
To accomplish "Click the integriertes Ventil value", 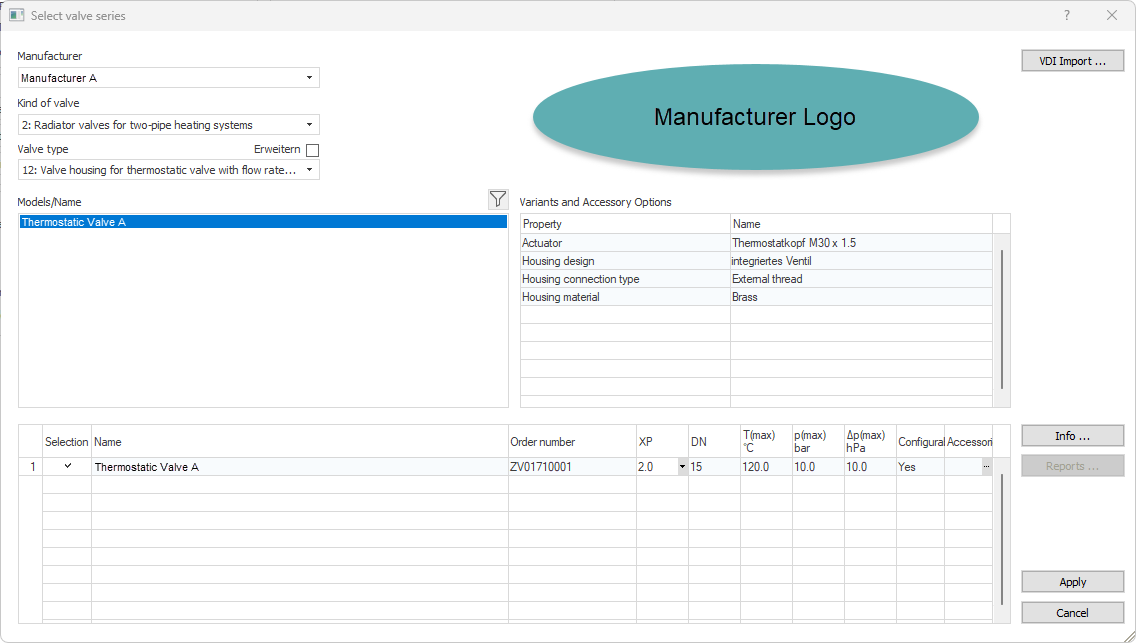I will click(771, 261).
